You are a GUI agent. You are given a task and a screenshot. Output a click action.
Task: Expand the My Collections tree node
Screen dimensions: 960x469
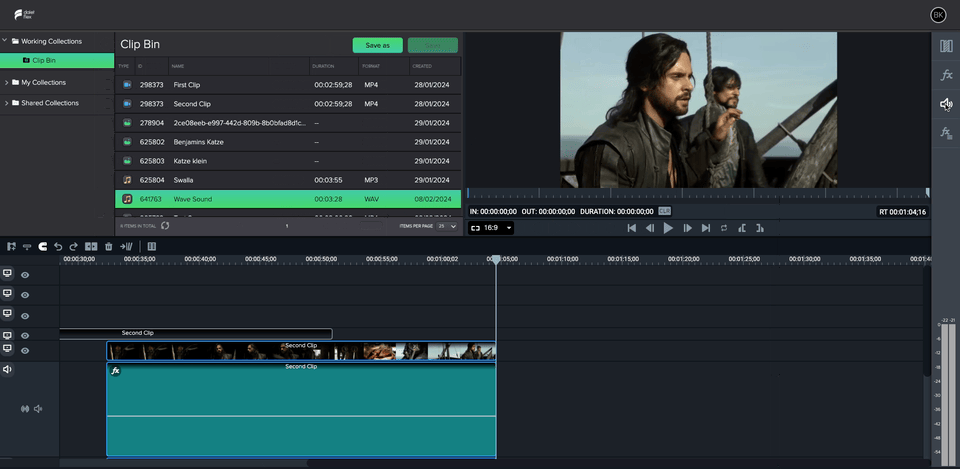pos(6,82)
